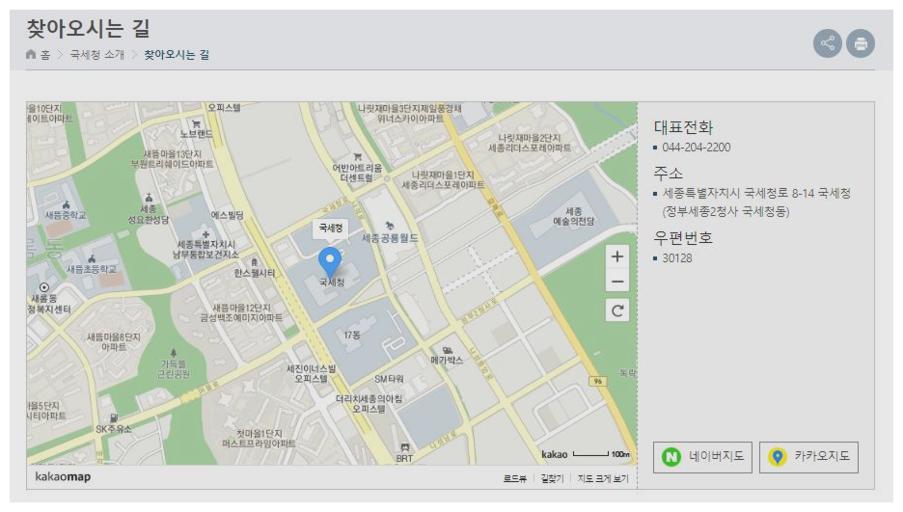Click phone number 044-204-2200

pos(696,147)
